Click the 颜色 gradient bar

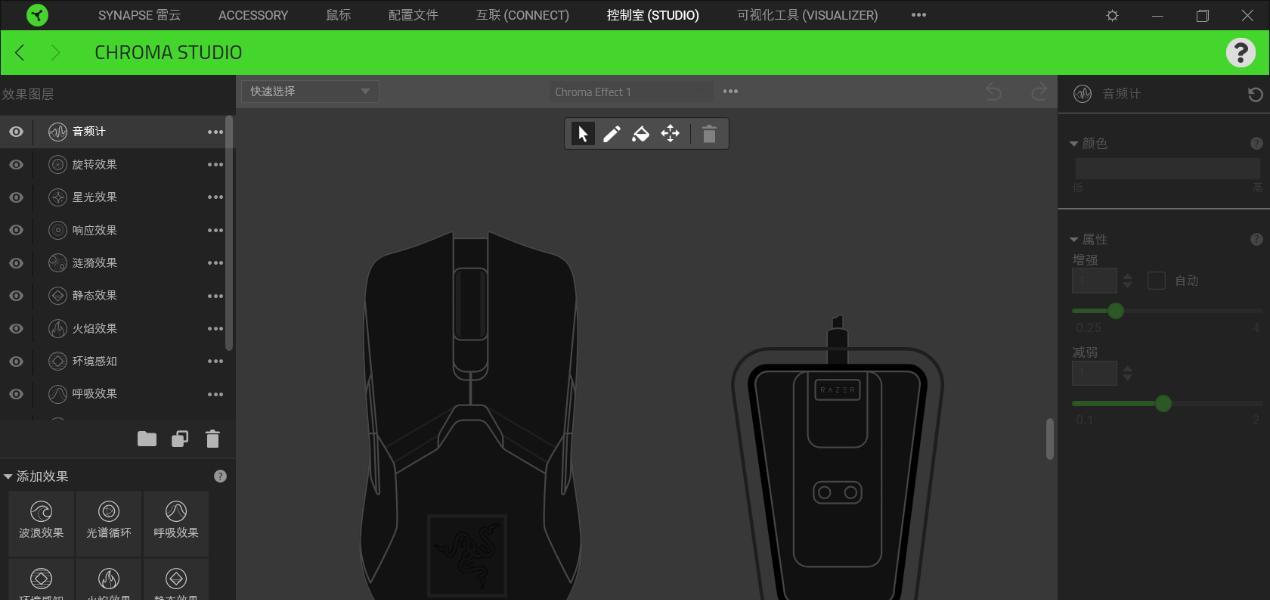point(1167,168)
